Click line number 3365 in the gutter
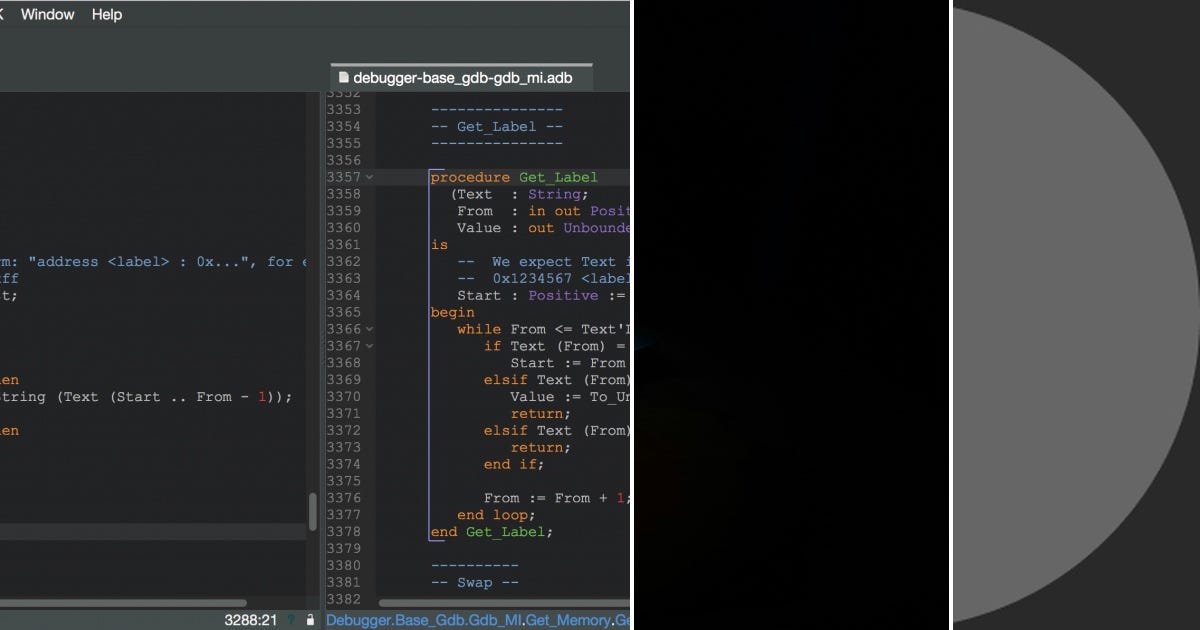 (x=343, y=312)
